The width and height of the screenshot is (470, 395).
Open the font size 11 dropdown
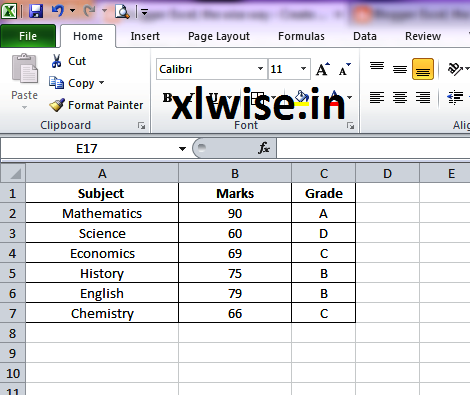click(x=303, y=69)
